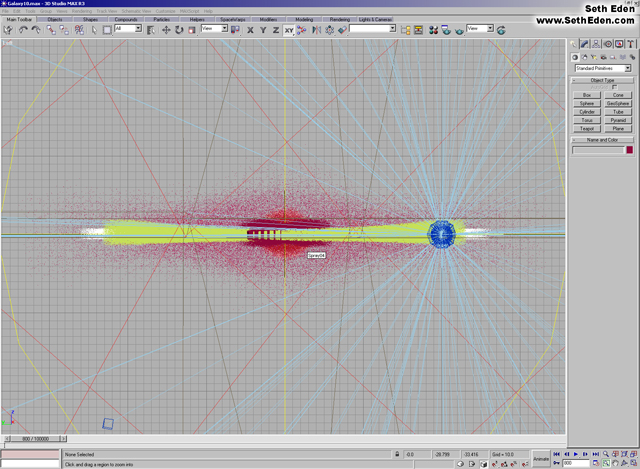
Task: Switch to the Particles toolbar tab
Action: click(x=162, y=19)
